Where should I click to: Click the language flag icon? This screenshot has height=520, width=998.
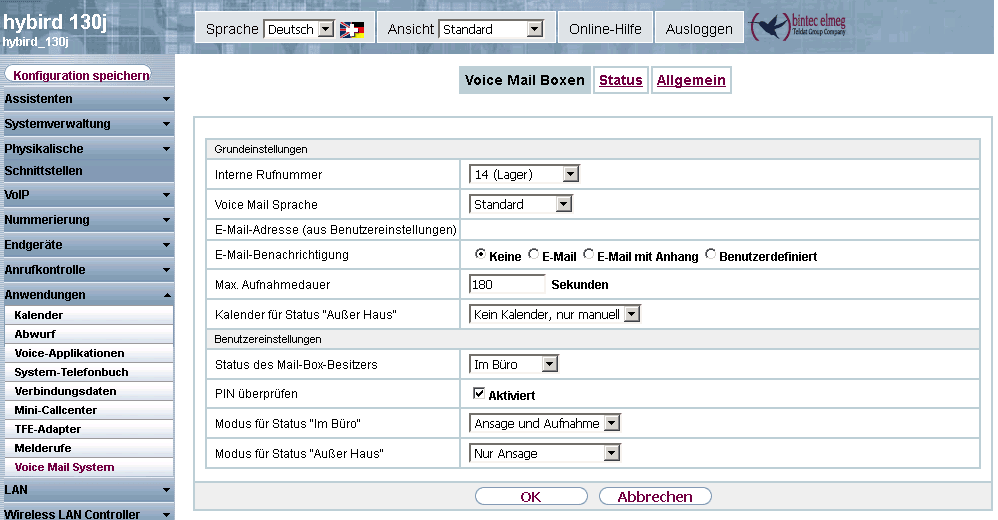pos(352,29)
